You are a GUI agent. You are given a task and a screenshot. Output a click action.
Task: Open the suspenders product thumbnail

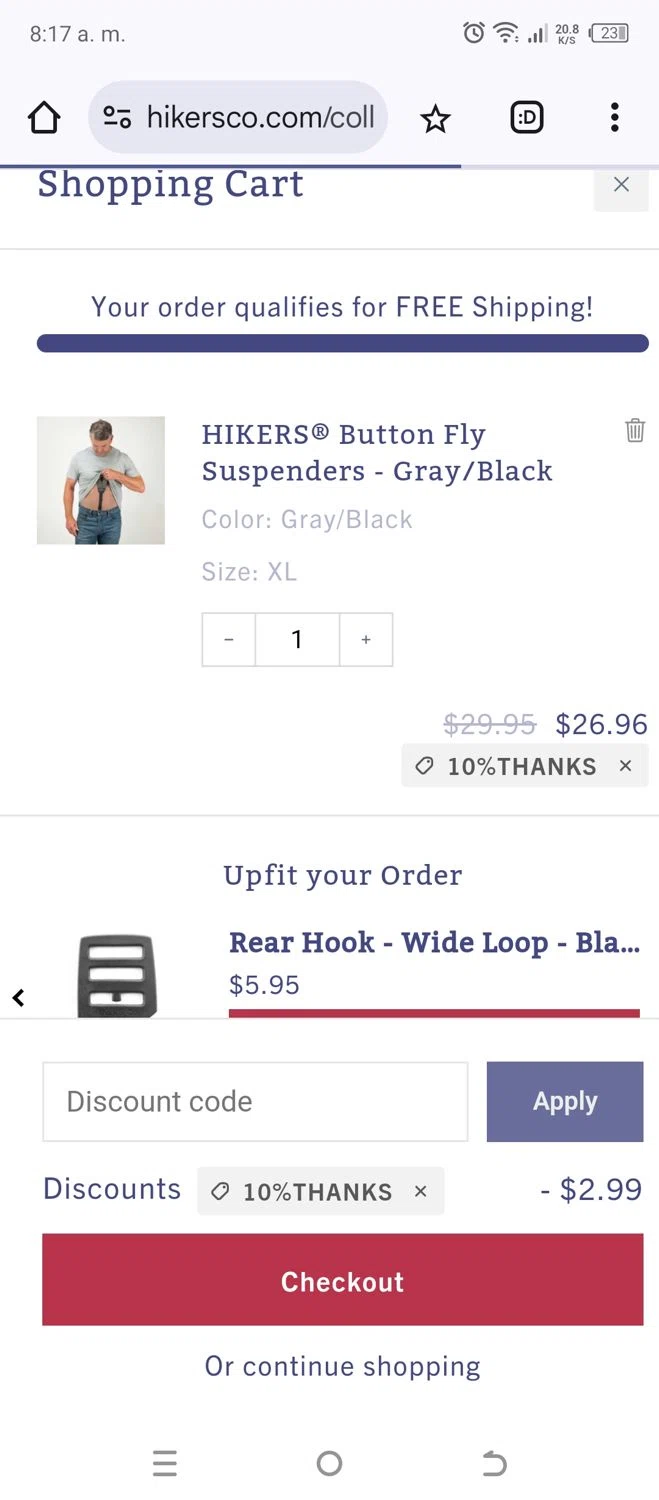101,480
